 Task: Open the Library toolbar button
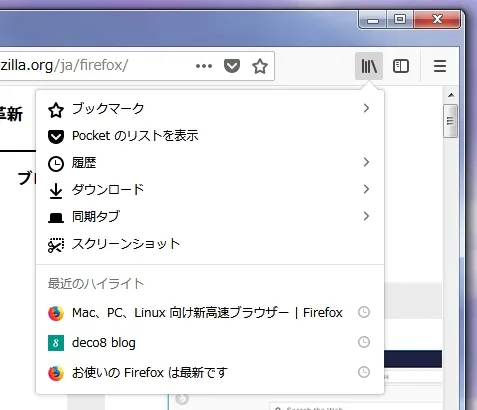click(369, 66)
